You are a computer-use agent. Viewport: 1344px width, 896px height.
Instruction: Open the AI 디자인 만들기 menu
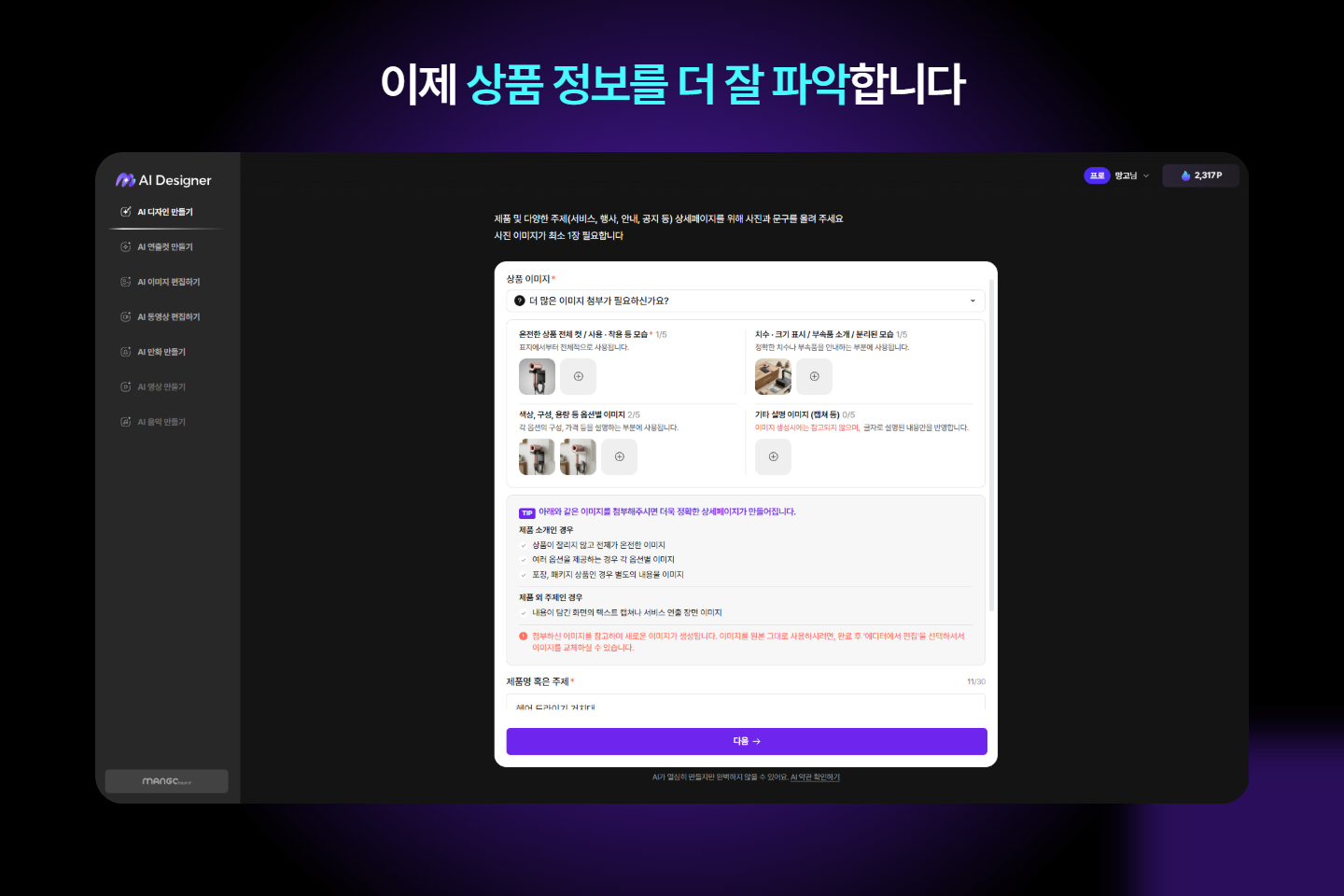pyautogui.click(x=157, y=212)
